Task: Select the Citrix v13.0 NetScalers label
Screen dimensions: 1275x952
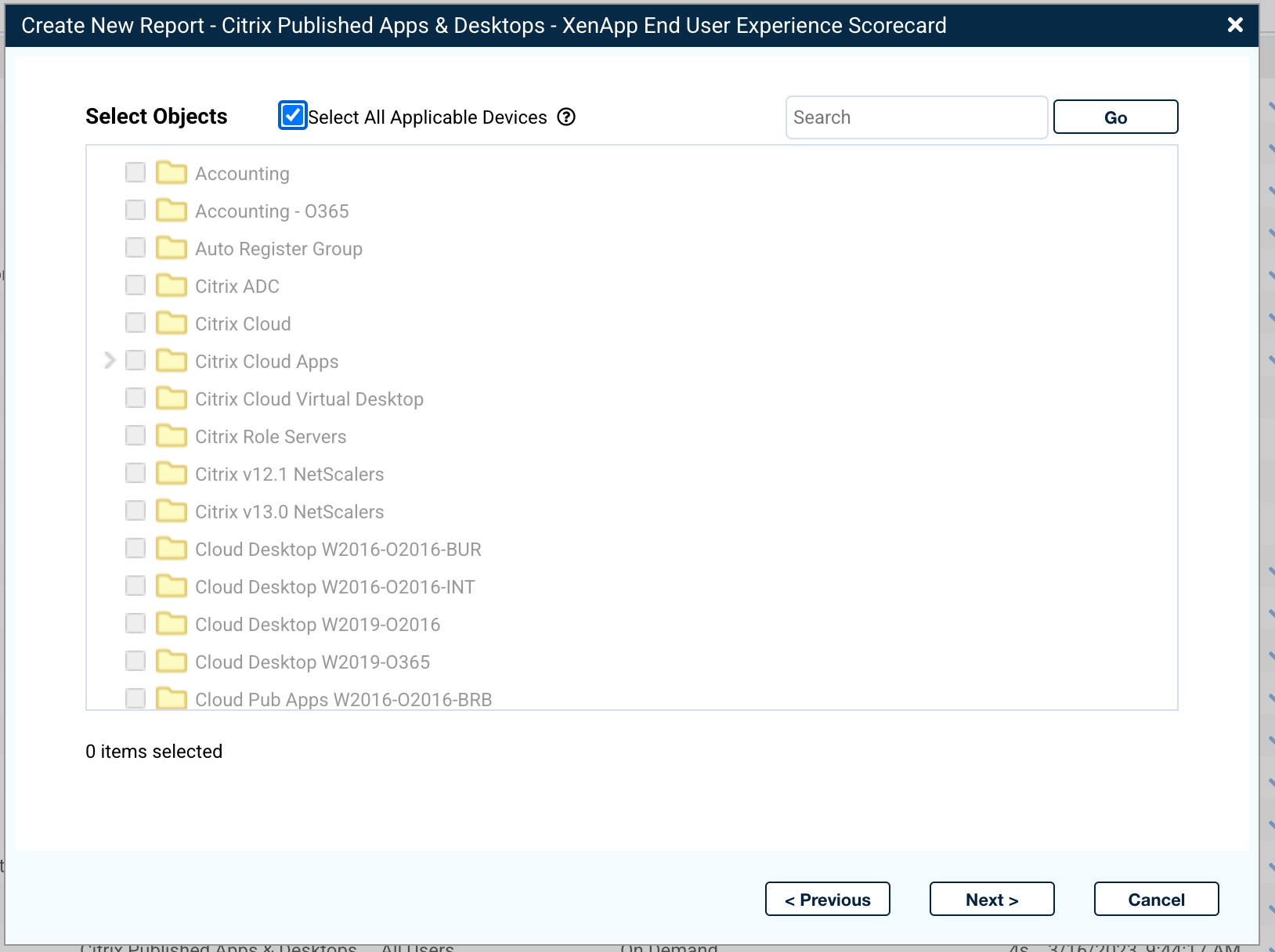Action: (290, 512)
